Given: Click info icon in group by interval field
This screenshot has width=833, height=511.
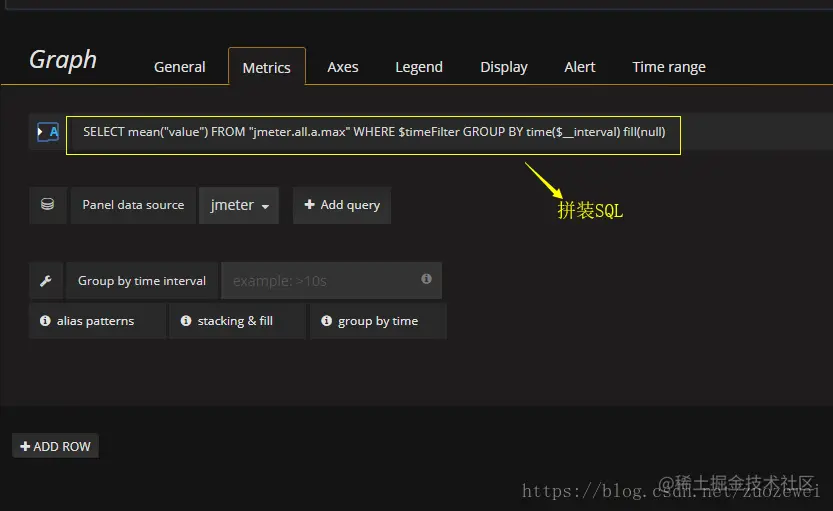Looking at the screenshot, I should coord(426,279).
